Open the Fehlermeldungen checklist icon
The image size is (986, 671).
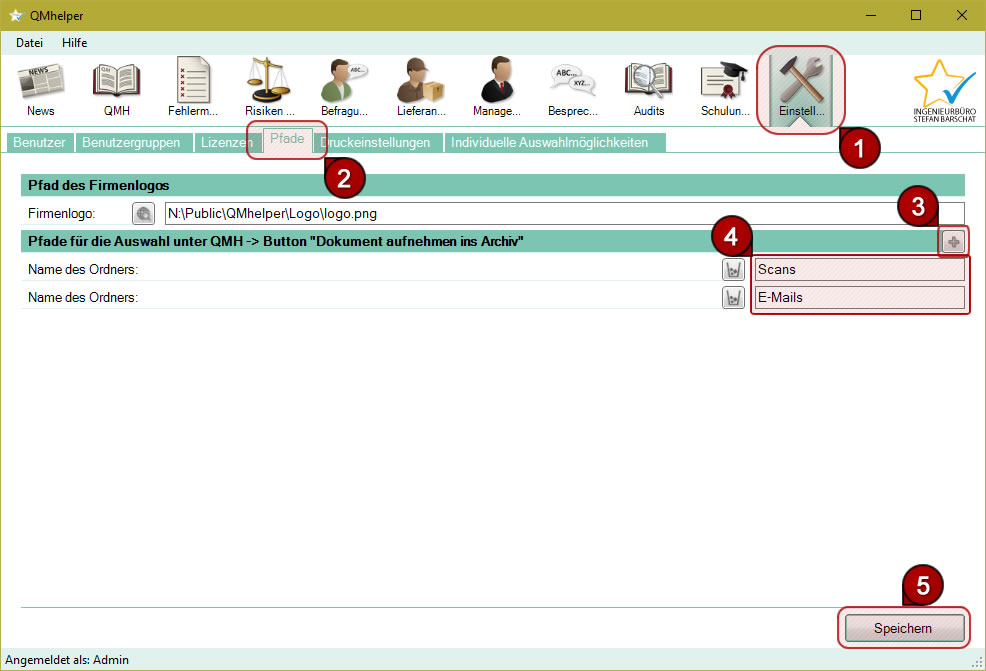(193, 88)
